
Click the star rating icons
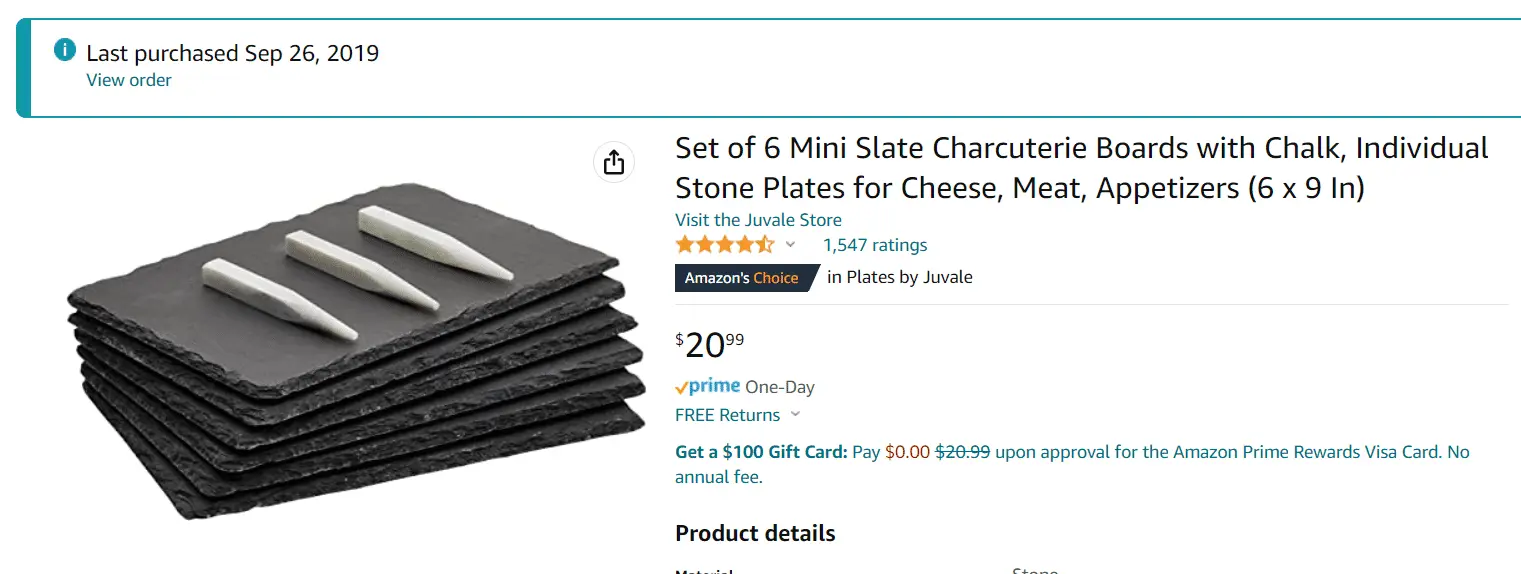click(x=725, y=245)
